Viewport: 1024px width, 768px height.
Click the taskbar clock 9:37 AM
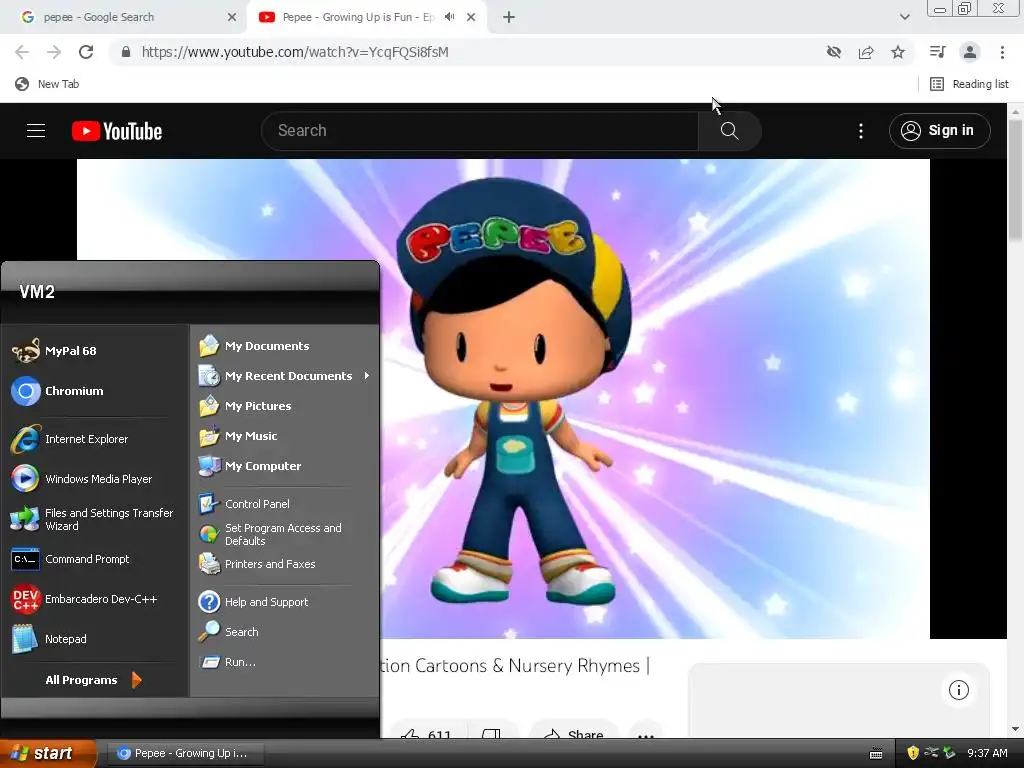coord(987,753)
